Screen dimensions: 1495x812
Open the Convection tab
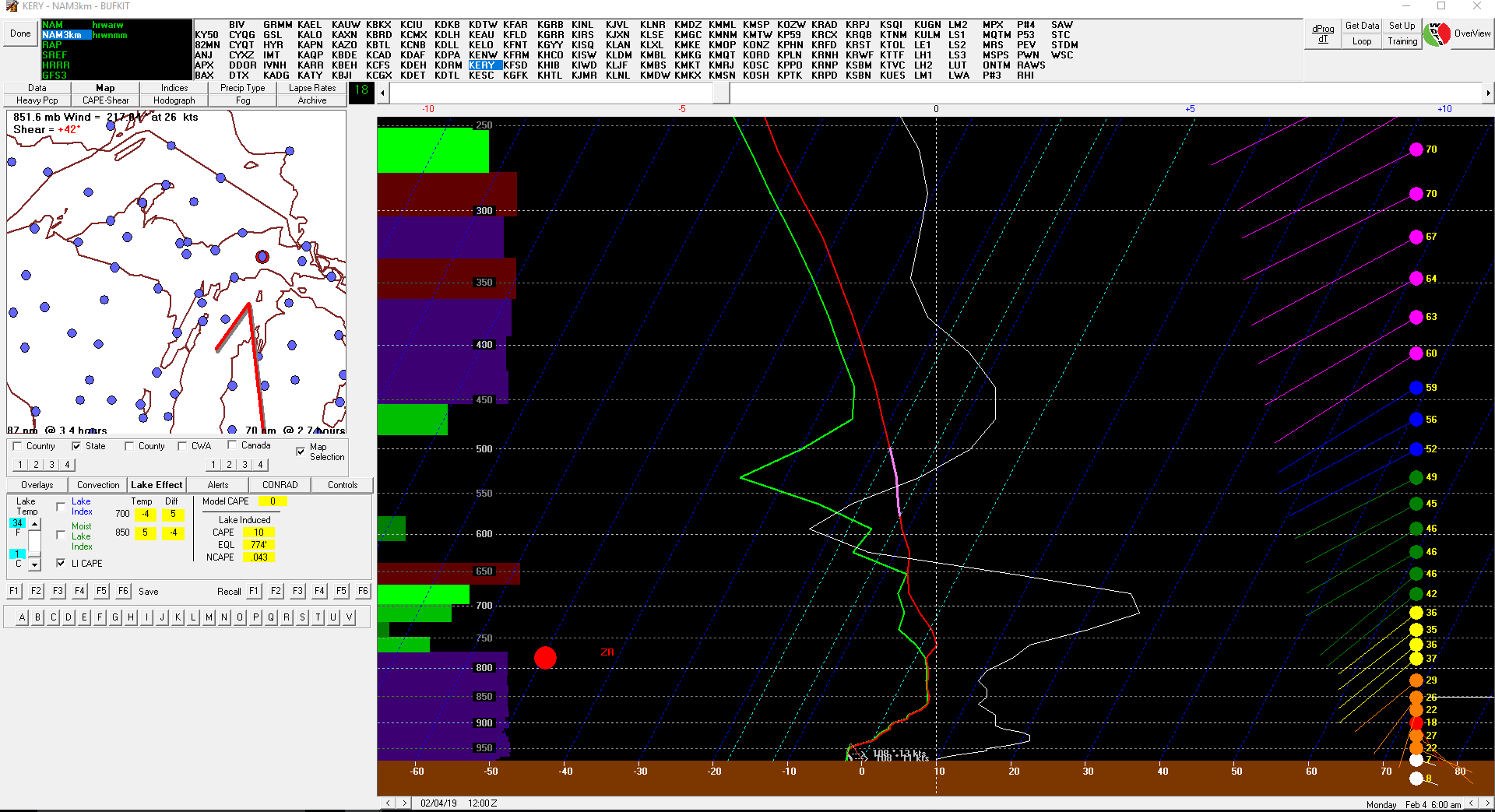pos(98,484)
